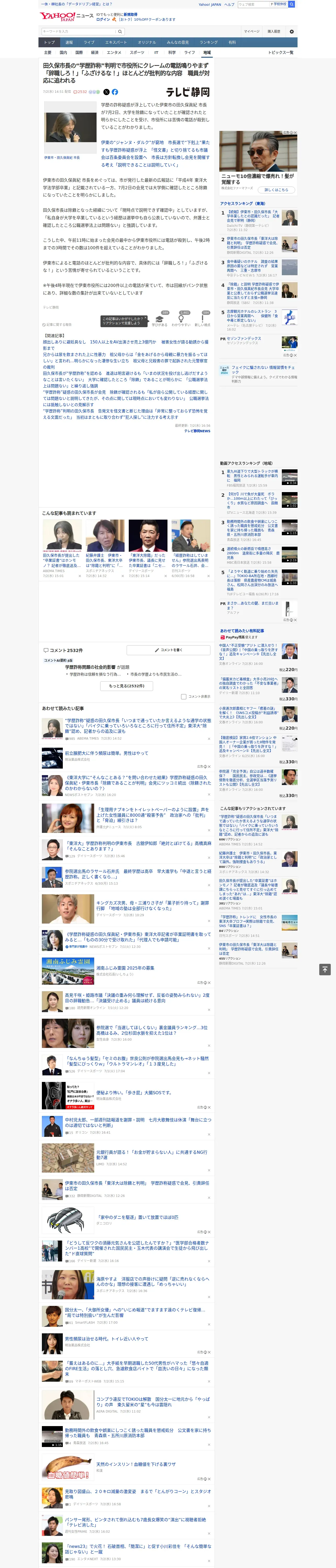Click 詳しくはこちら ad button
Viewport: 336px width, 1568px height.
coord(276,190)
